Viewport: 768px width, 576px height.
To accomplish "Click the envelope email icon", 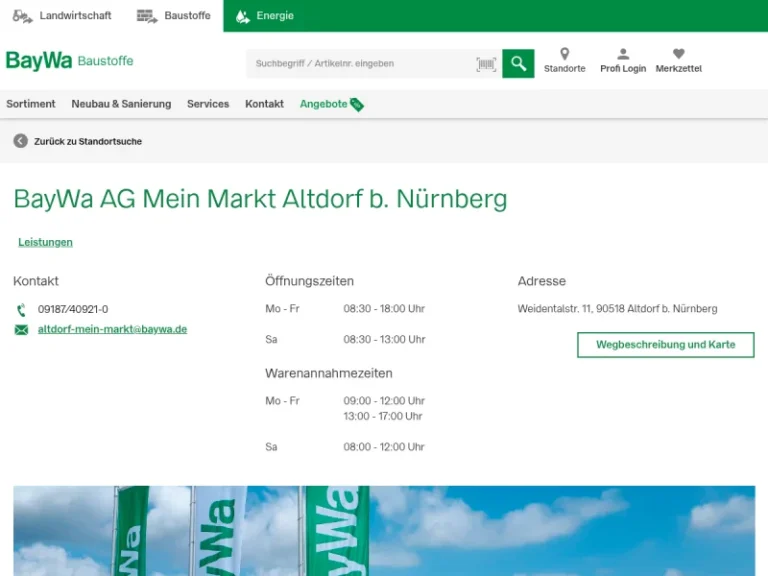I will [x=21, y=330].
